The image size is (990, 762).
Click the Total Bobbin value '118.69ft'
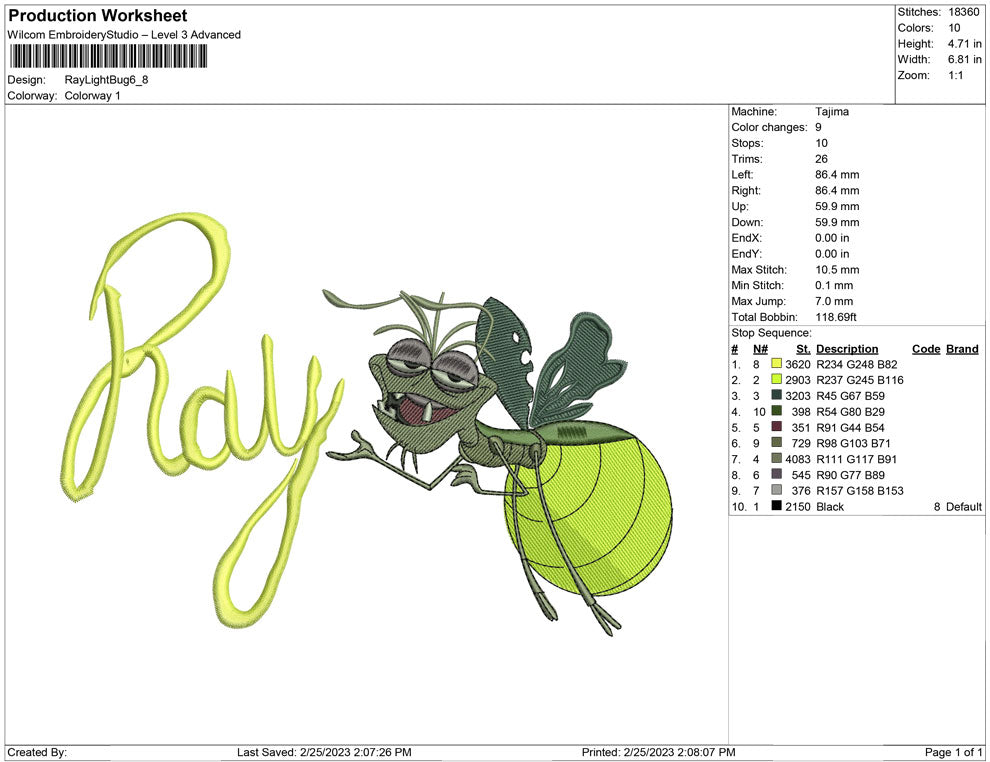pyautogui.click(x=835, y=317)
